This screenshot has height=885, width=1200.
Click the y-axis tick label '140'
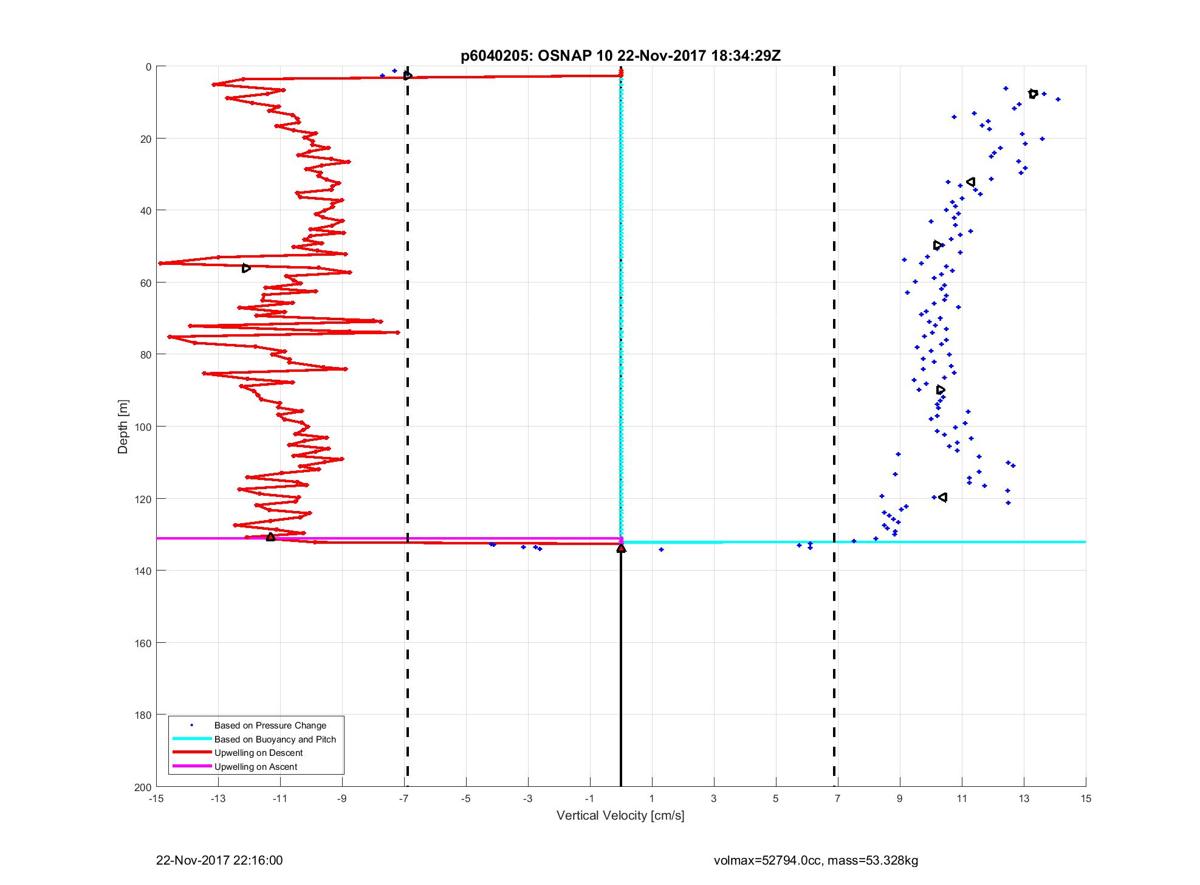pos(142,571)
